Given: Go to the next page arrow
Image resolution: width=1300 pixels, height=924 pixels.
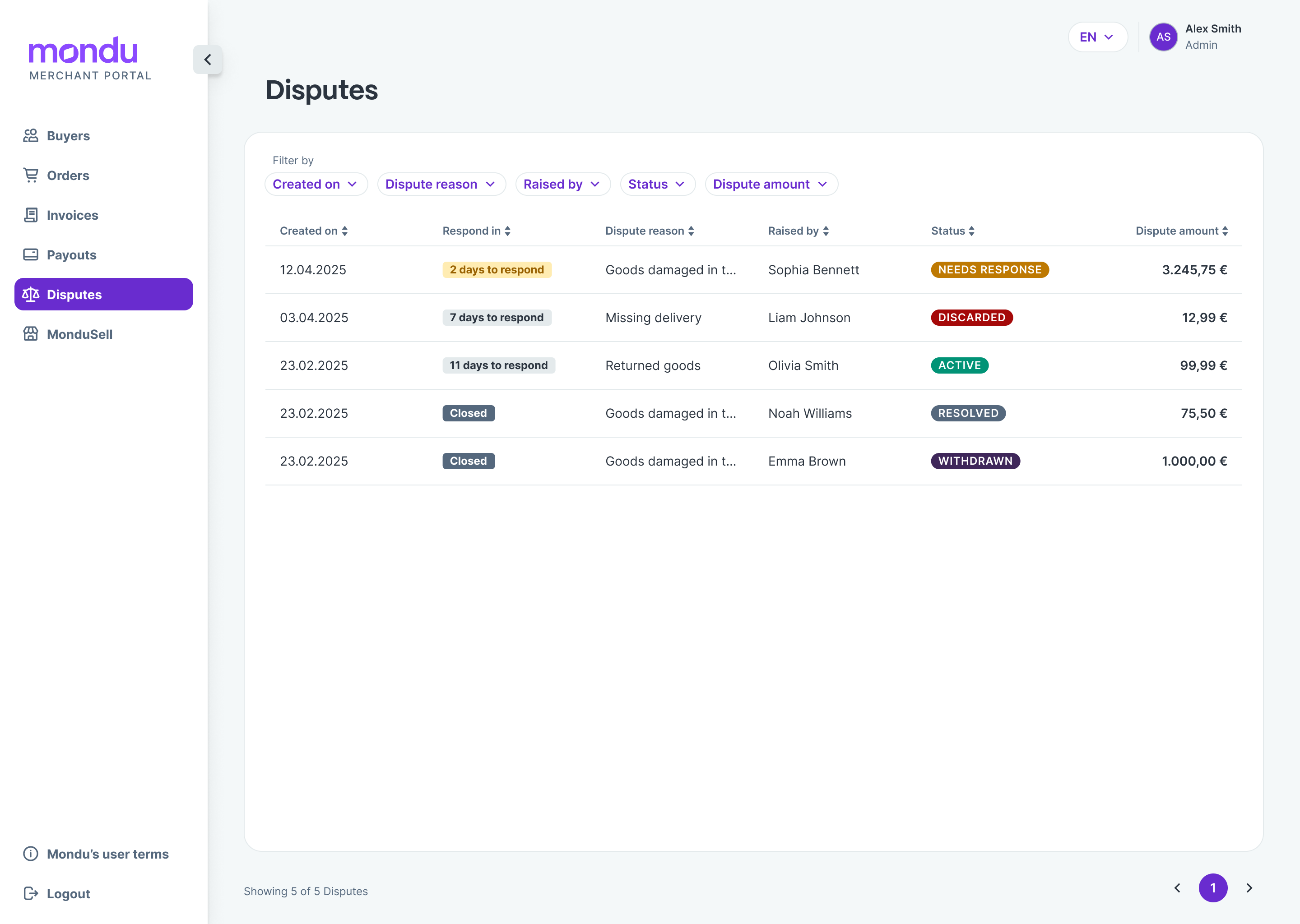Looking at the screenshot, I should click(x=1249, y=887).
